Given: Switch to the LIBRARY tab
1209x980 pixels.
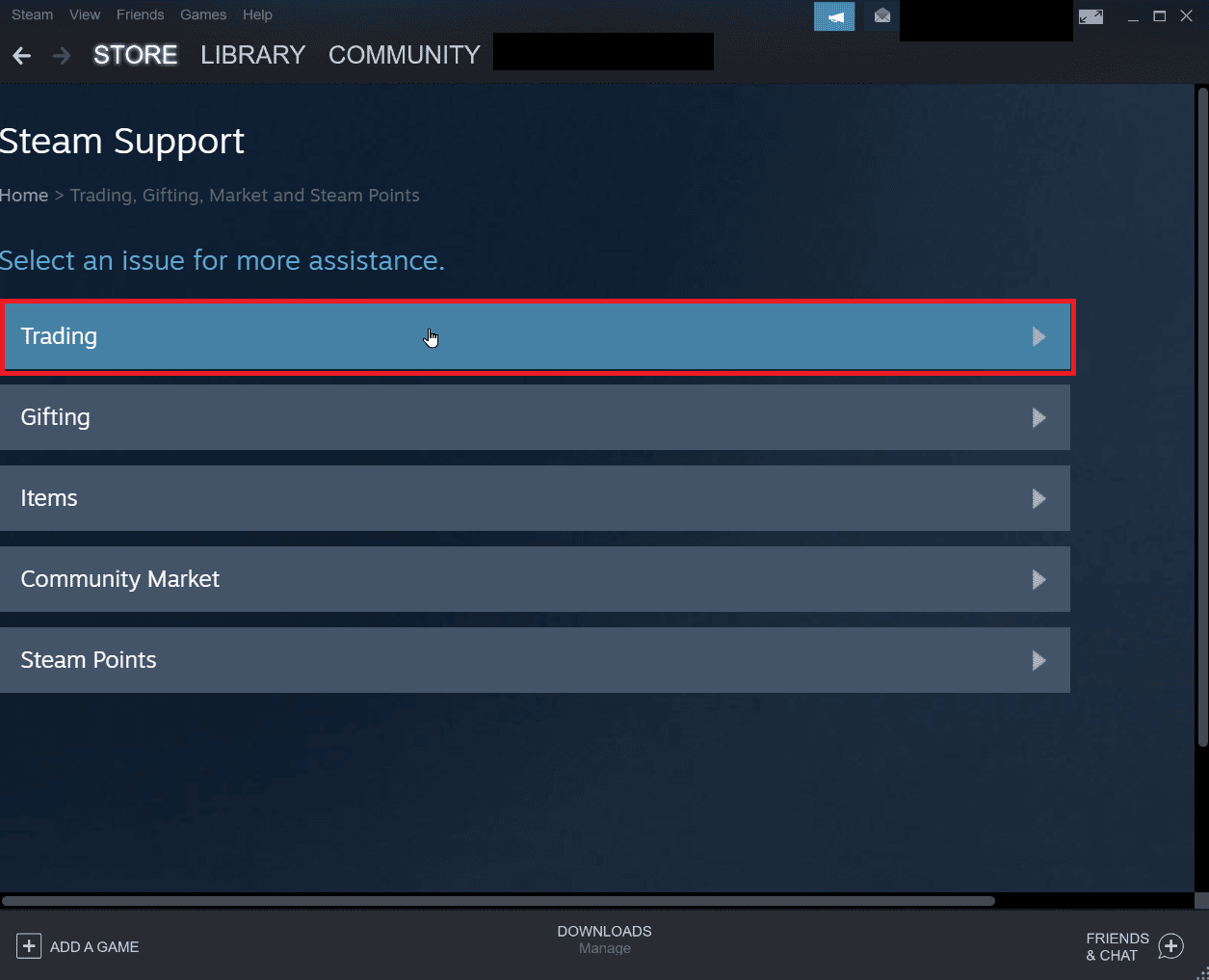Looking at the screenshot, I should (x=251, y=55).
